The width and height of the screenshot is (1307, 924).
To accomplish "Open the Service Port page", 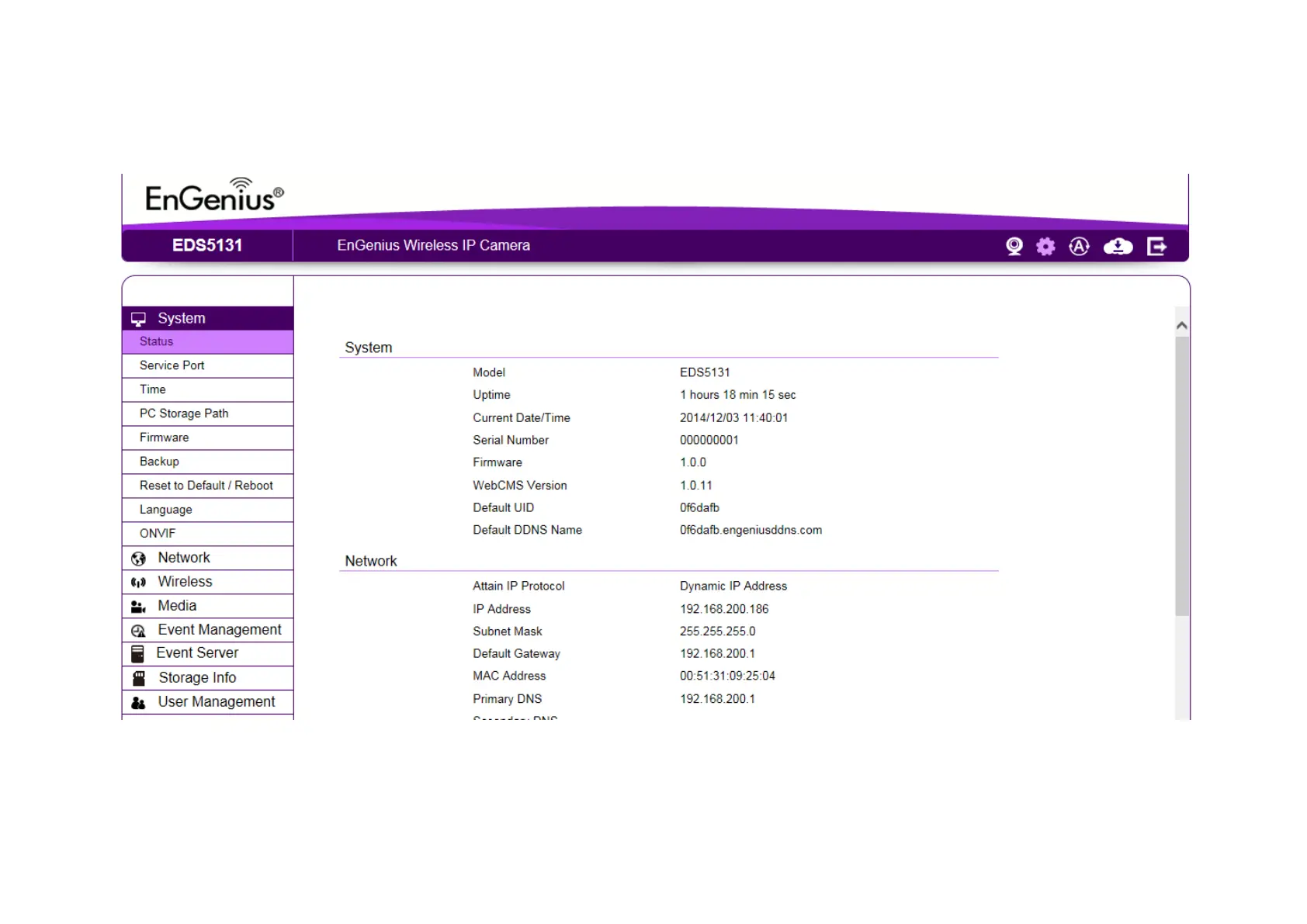I will [207, 365].
